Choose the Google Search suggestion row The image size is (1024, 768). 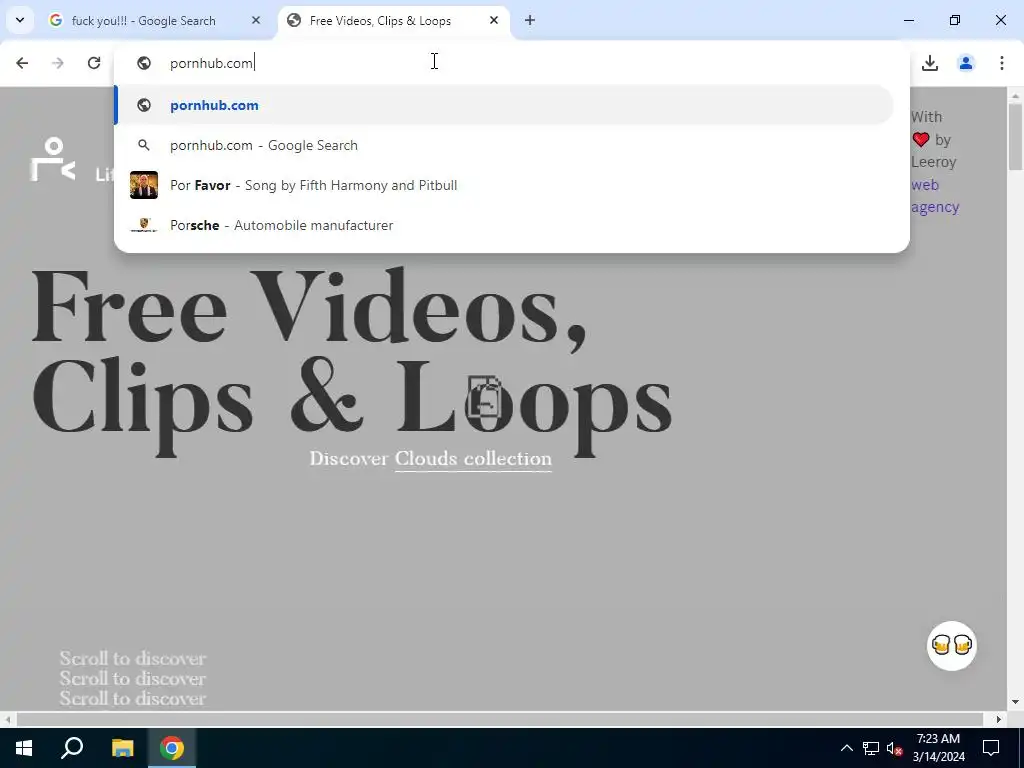coord(504,145)
